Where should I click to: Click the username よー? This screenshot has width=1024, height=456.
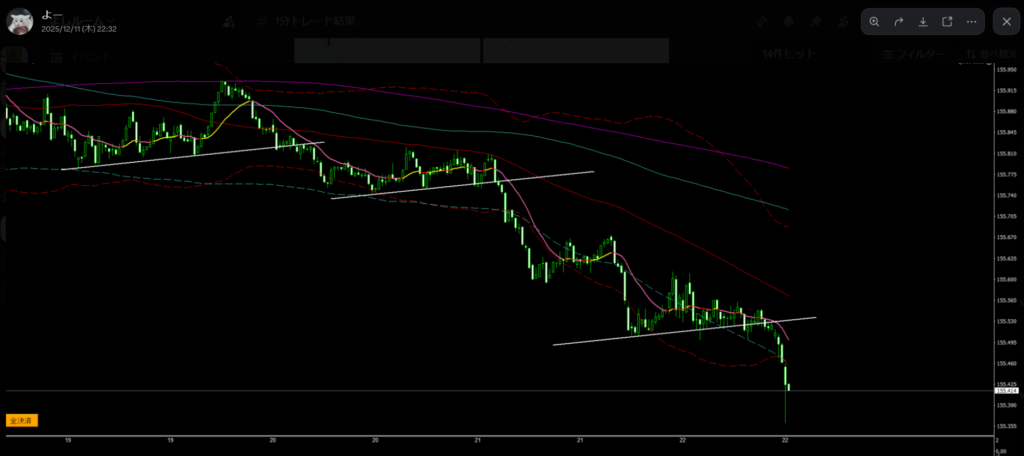(52, 16)
